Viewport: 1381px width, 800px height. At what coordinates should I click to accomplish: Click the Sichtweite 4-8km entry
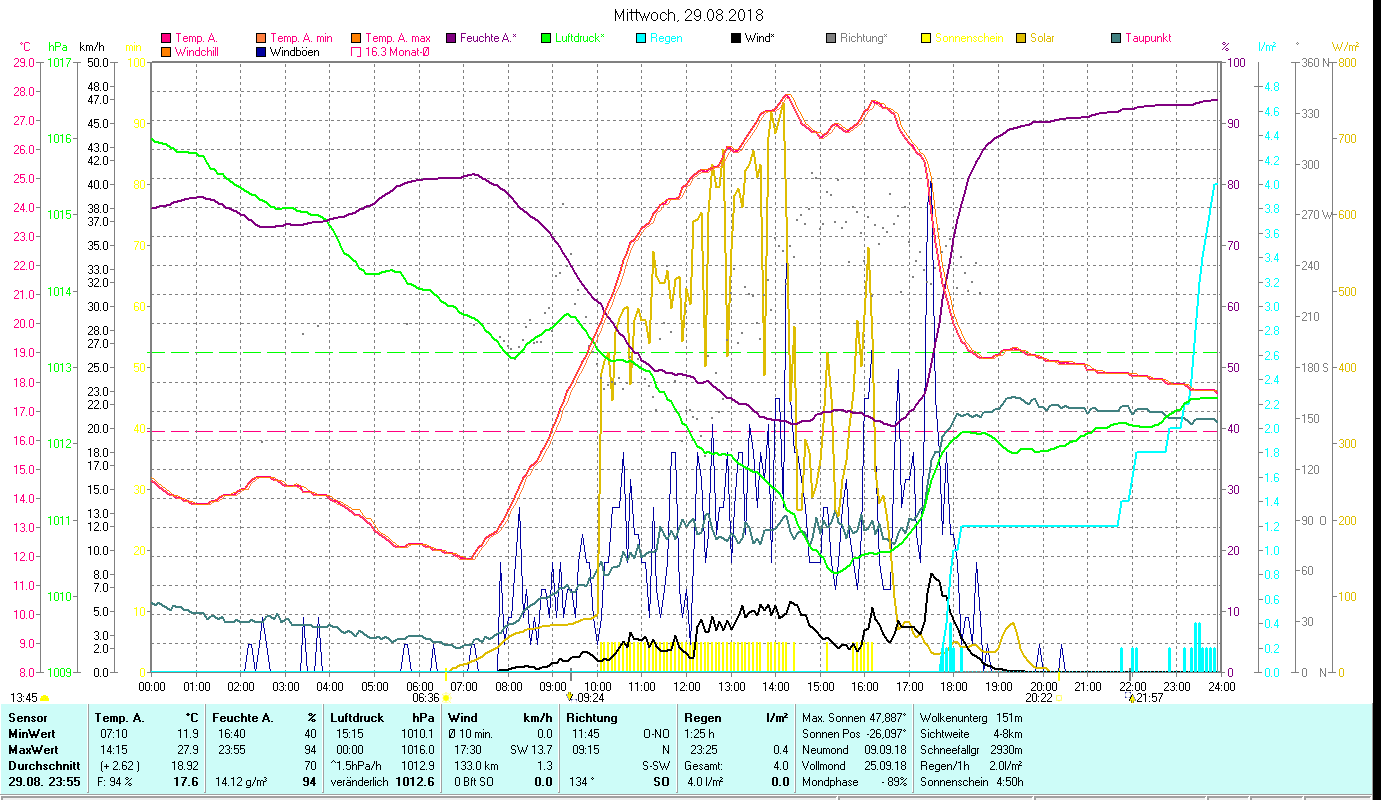coord(971,734)
